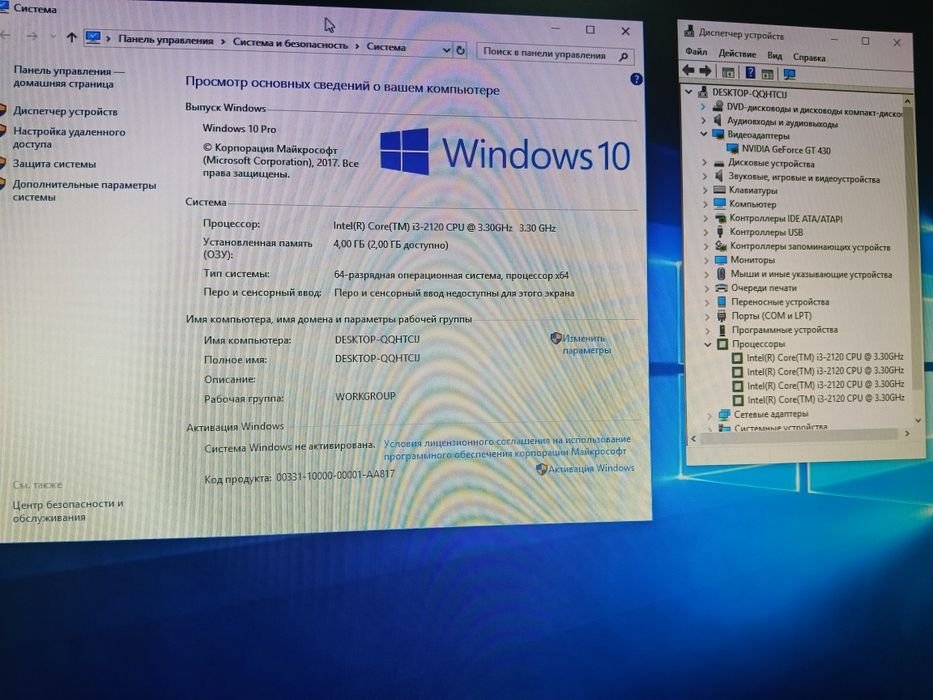The width and height of the screenshot is (933, 700).
Task: Expand Контроллеры IDE ATA/ATAPI category
Action: coord(706,218)
